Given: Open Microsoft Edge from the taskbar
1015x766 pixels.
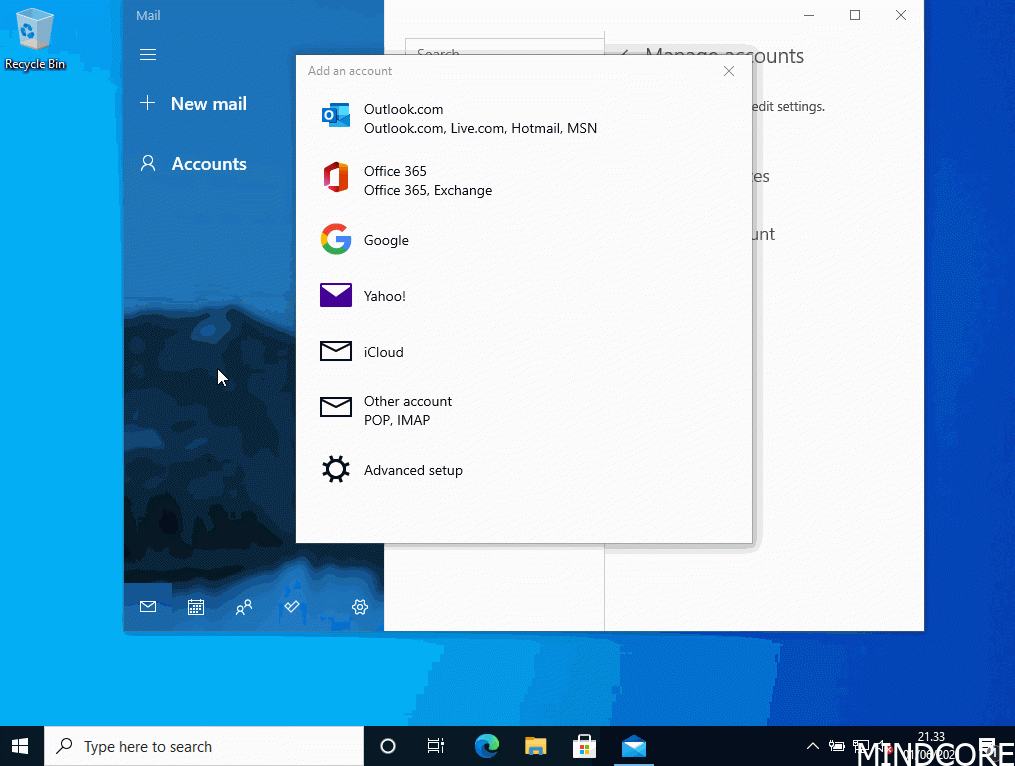Looking at the screenshot, I should coord(487,746).
